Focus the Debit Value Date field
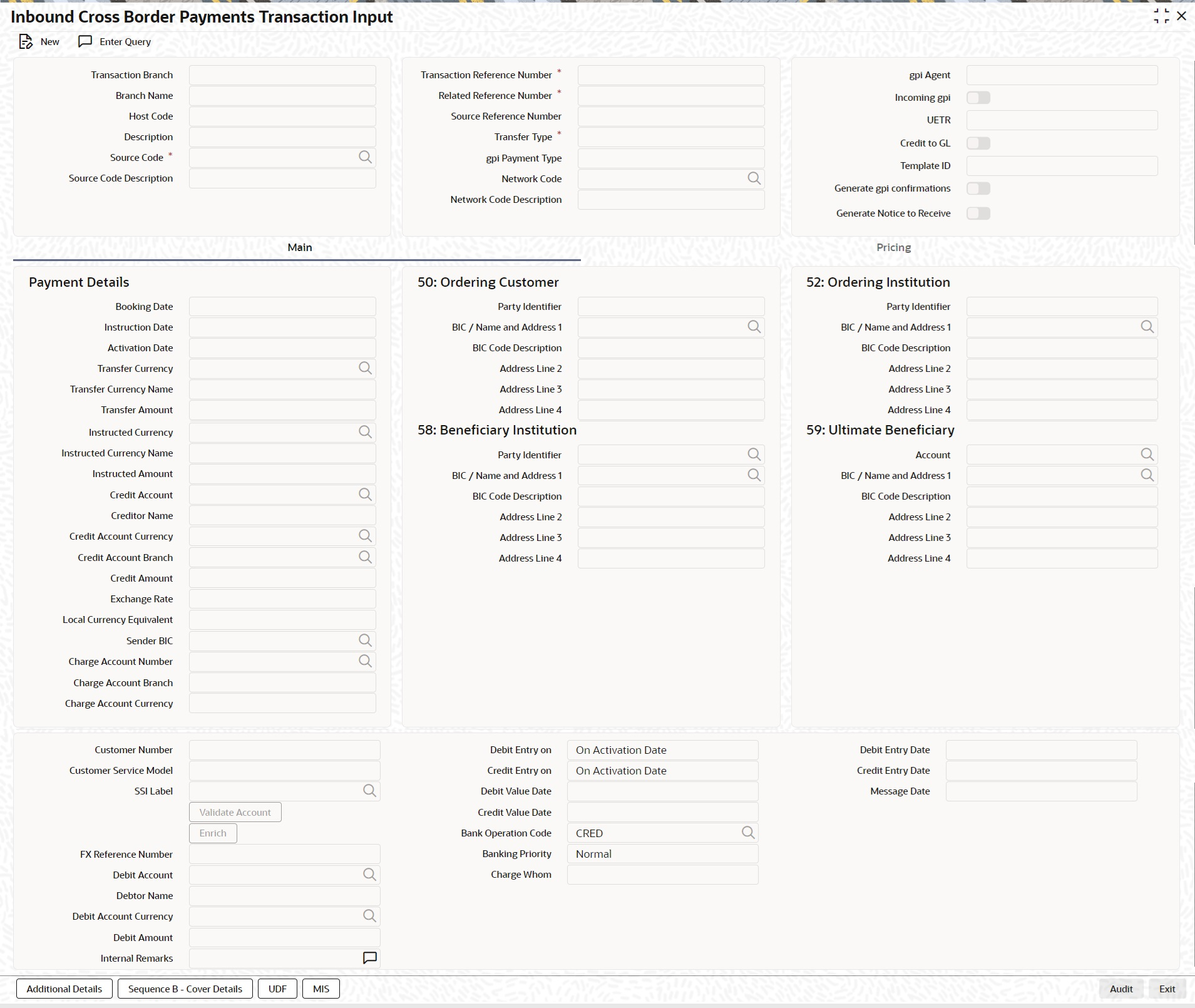 coord(662,791)
